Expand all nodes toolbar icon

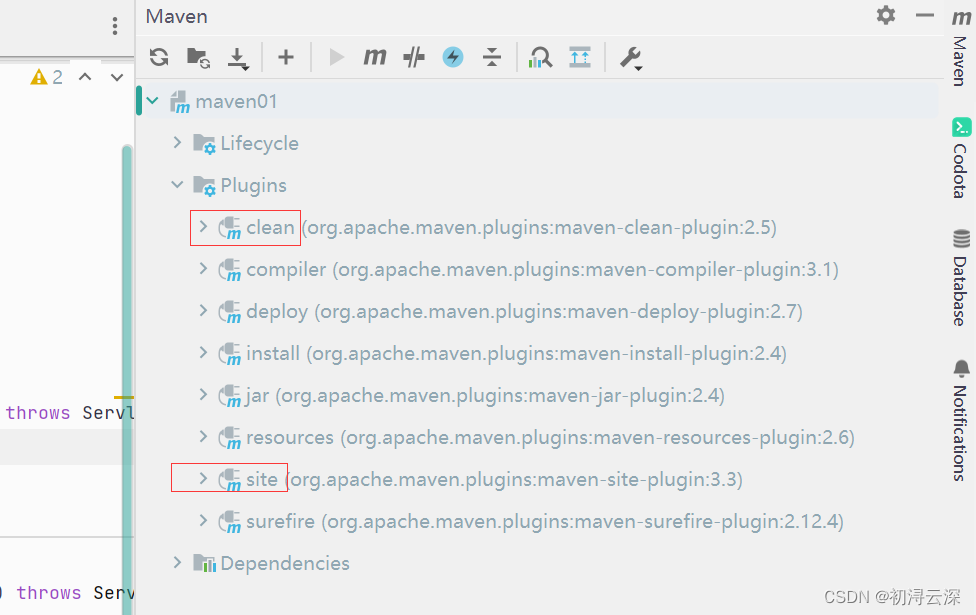580,57
